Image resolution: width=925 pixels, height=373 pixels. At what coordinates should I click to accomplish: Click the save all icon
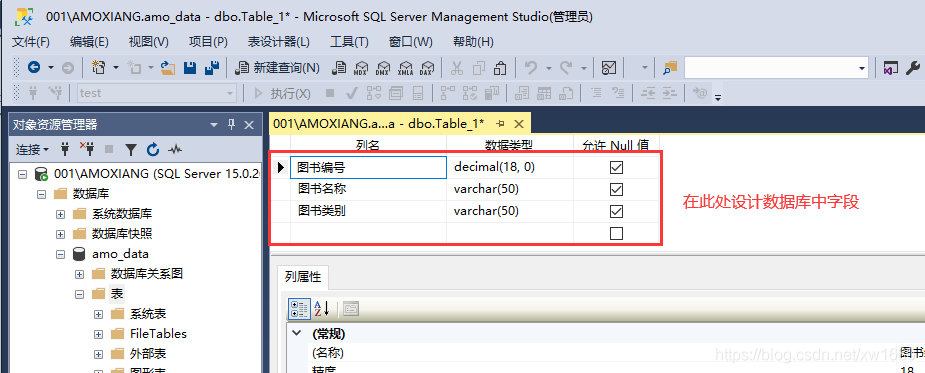212,68
